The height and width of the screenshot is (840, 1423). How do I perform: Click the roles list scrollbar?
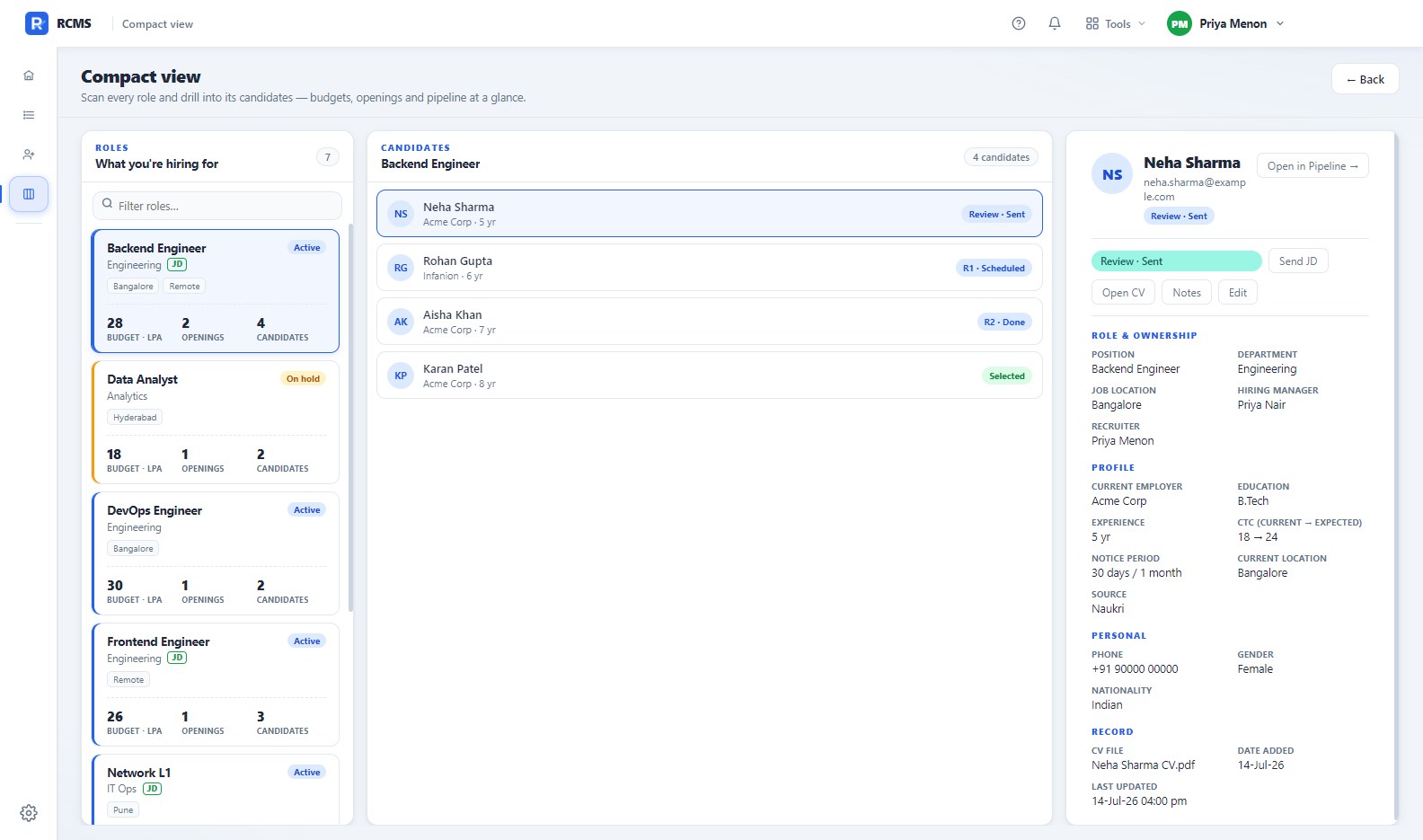point(350,418)
